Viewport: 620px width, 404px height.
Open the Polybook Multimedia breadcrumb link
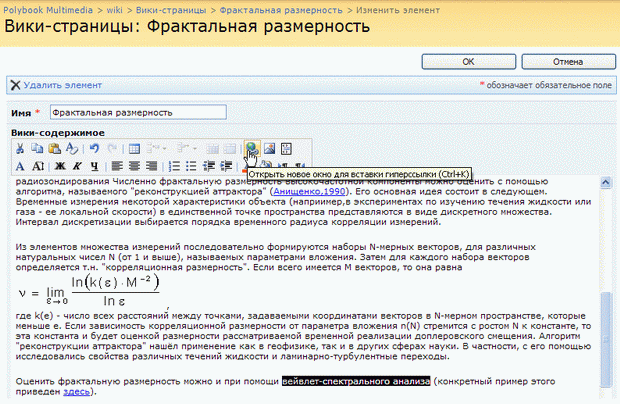[48, 10]
